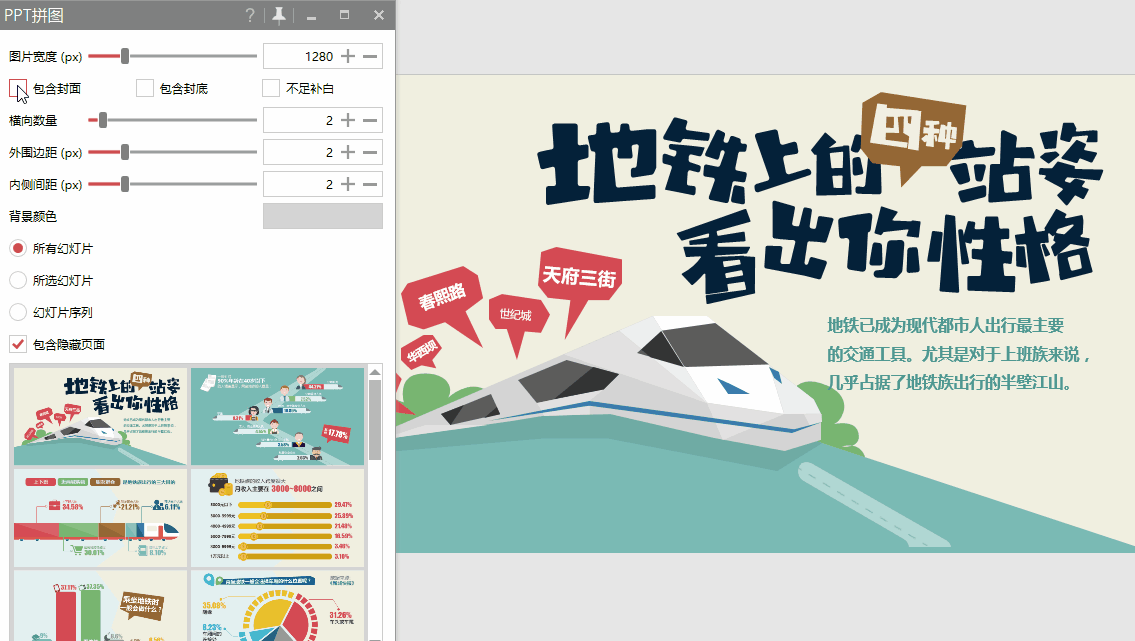Decrease 内侧间距 with minus icon
This screenshot has height=641, width=1135.
click(370, 185)
